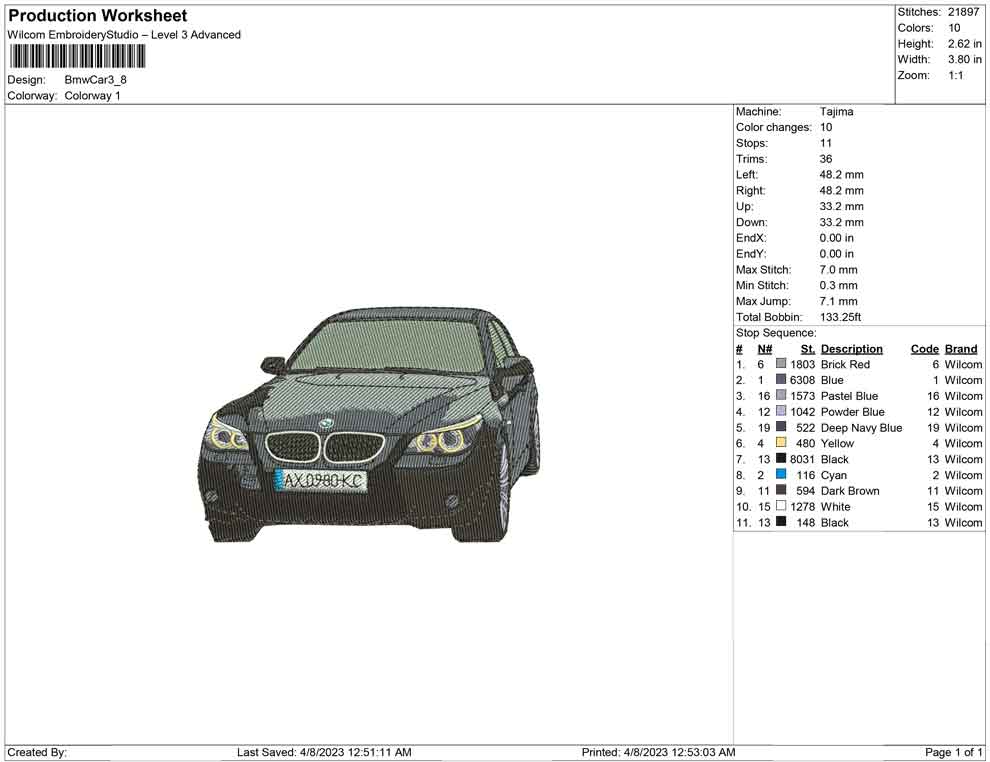Click the Wilcom EmbroideryStudio subtitle
Image resolution: width=990 pixels, height=762 pixels.
point(124,35)
